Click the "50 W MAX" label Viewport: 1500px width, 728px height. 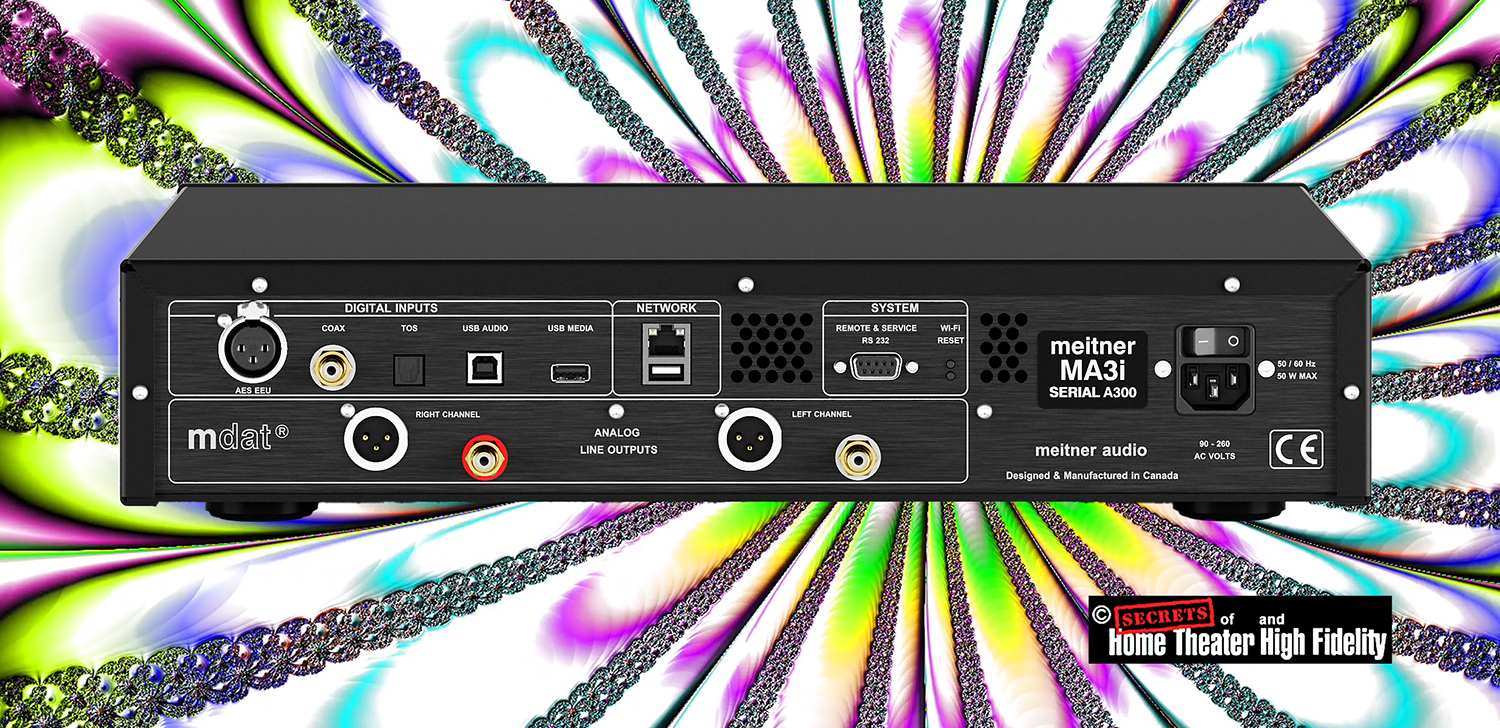(1297, 375)
